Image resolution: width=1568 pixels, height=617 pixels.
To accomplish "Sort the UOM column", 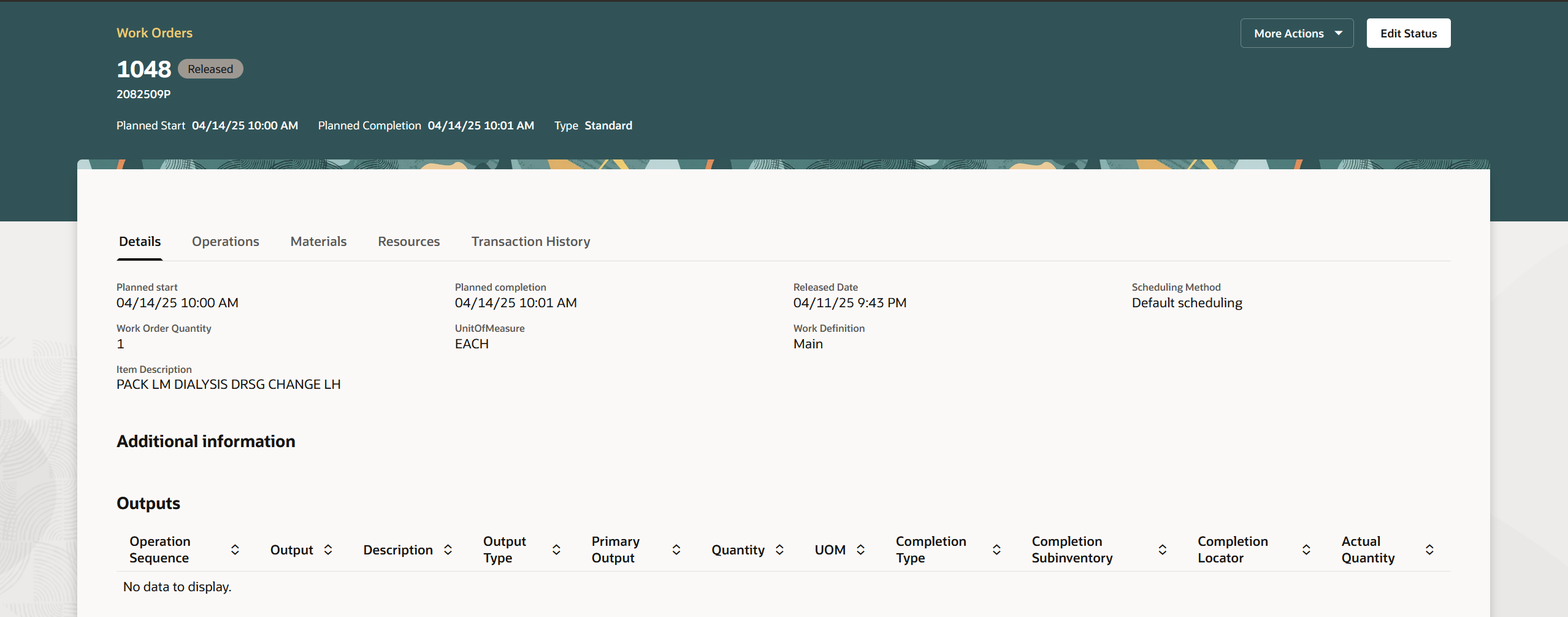I will [x=861, y=549].
